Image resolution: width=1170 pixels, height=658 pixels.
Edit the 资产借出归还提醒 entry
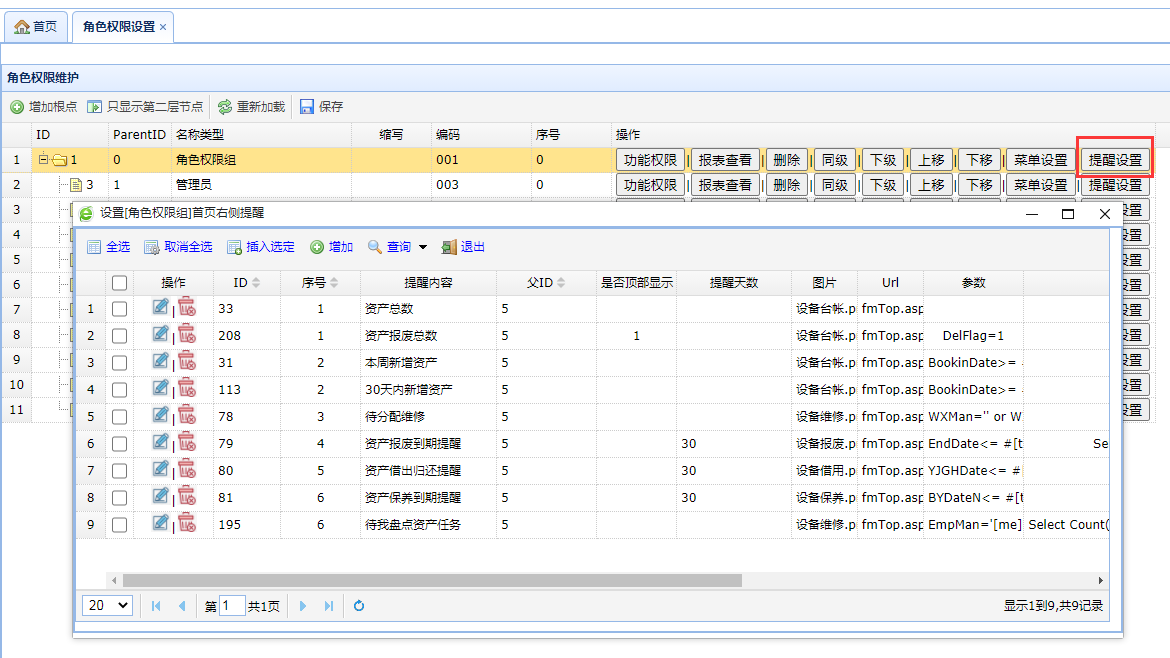point(160,469)
